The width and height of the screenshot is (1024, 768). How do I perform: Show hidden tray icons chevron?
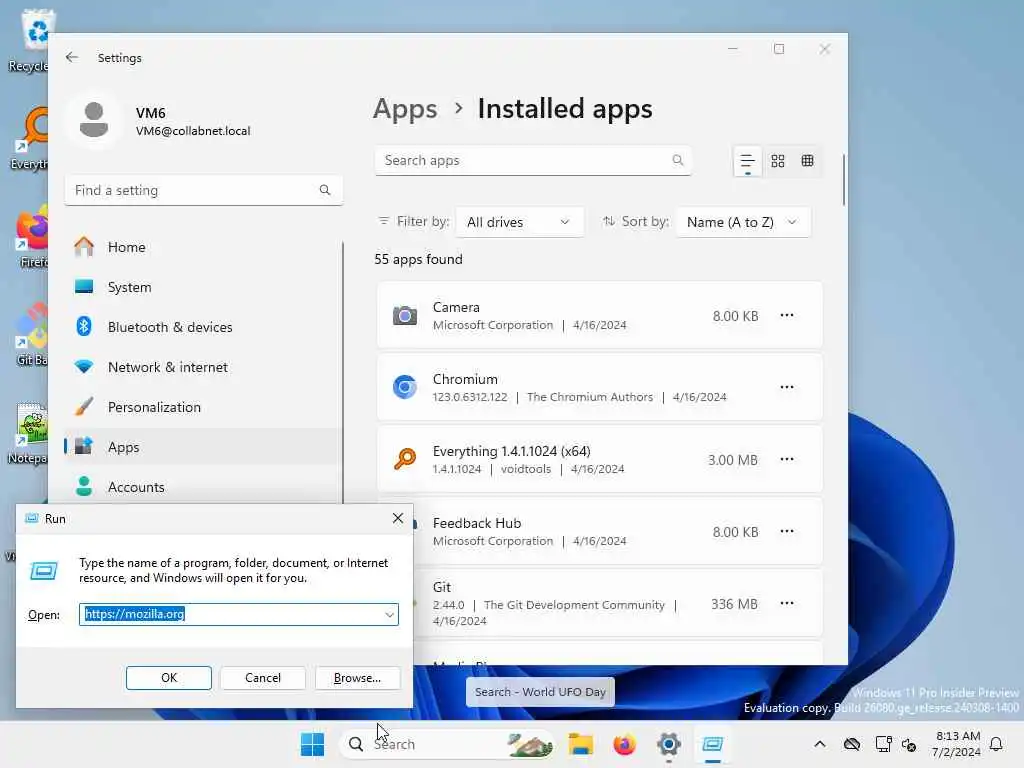tap(820, 744)
